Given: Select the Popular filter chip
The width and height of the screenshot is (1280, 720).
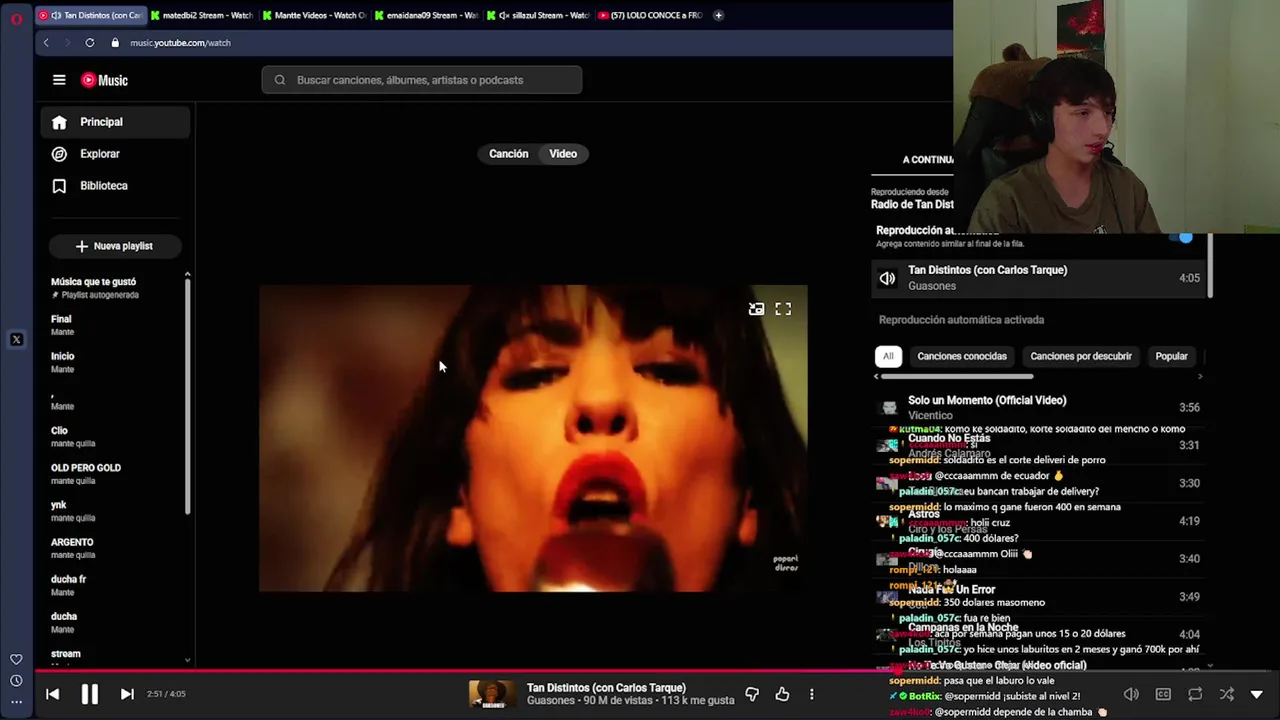Looking at the screenshot, I should 1172,356.
